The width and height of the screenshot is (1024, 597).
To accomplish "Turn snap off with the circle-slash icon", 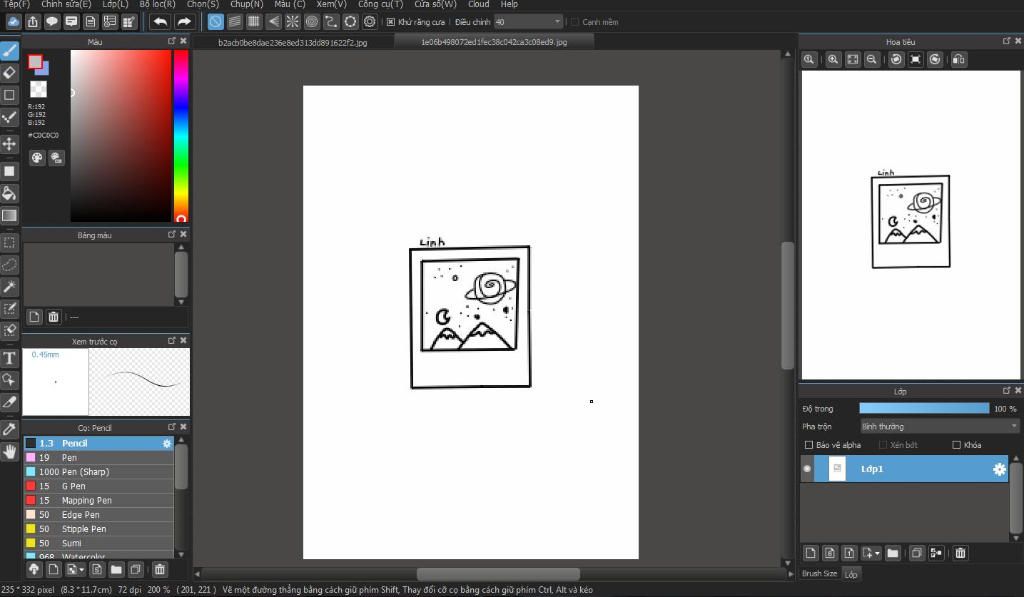I will point(216,22).
